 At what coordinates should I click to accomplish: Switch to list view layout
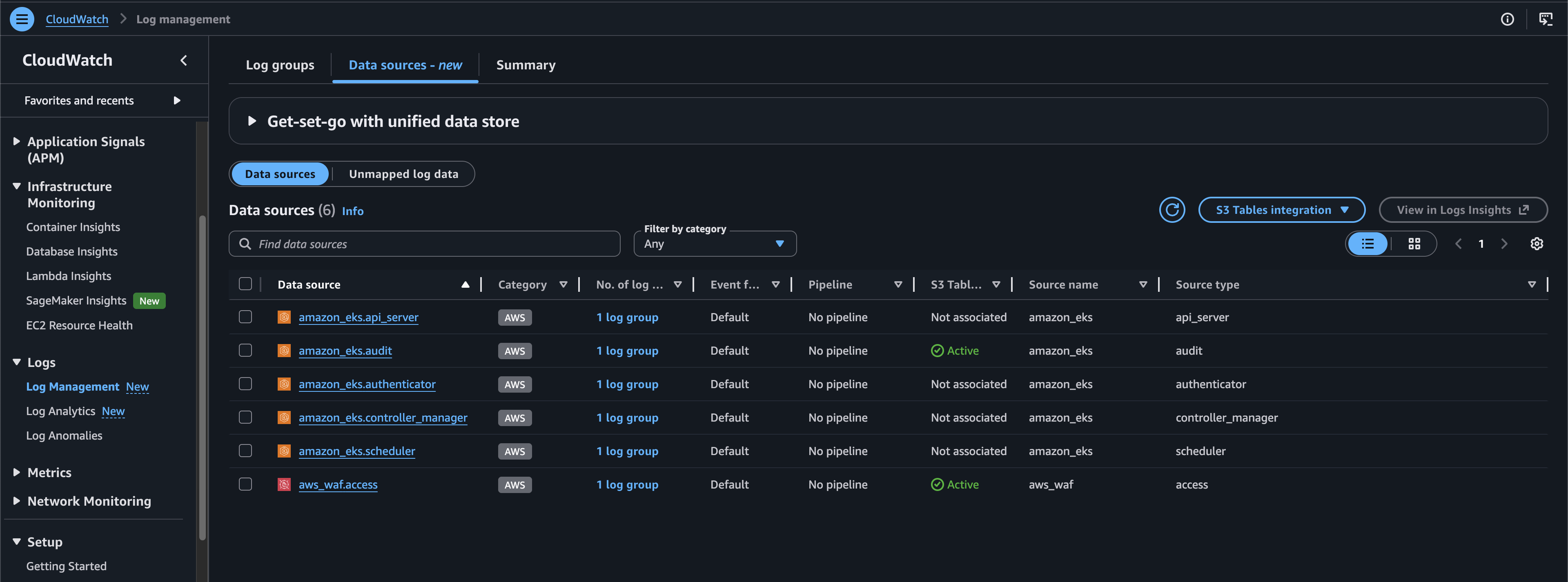point(1368,244)
